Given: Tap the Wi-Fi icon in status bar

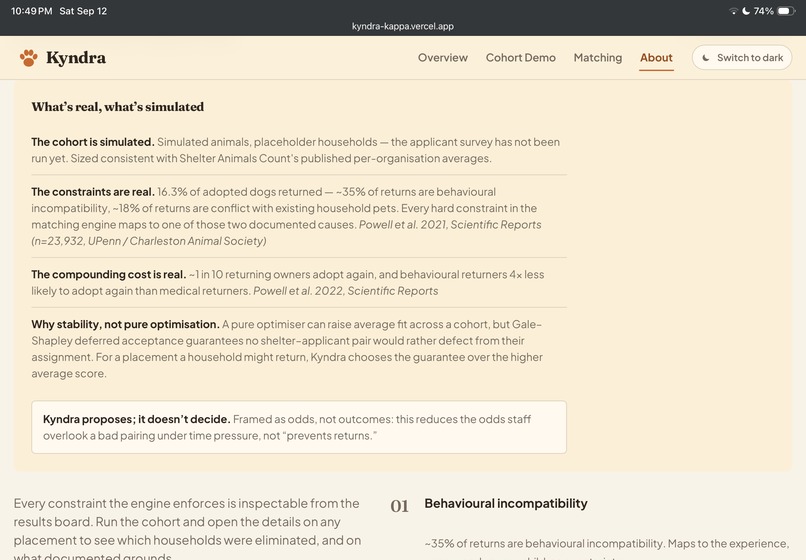Looking at the screenshot, I should pos(734,11).
